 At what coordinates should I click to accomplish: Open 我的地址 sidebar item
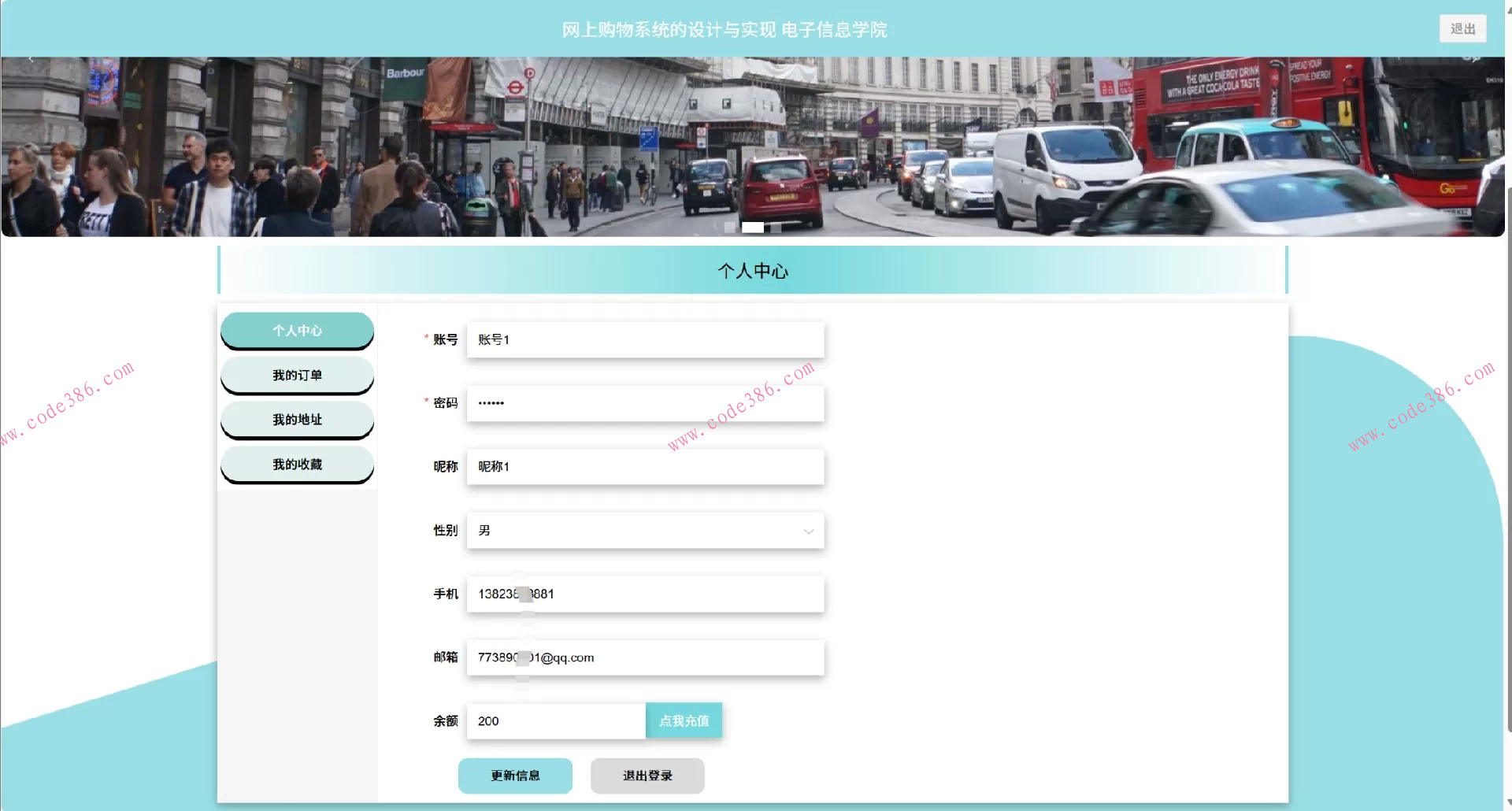pyautogui.click(x=297, y=420)
